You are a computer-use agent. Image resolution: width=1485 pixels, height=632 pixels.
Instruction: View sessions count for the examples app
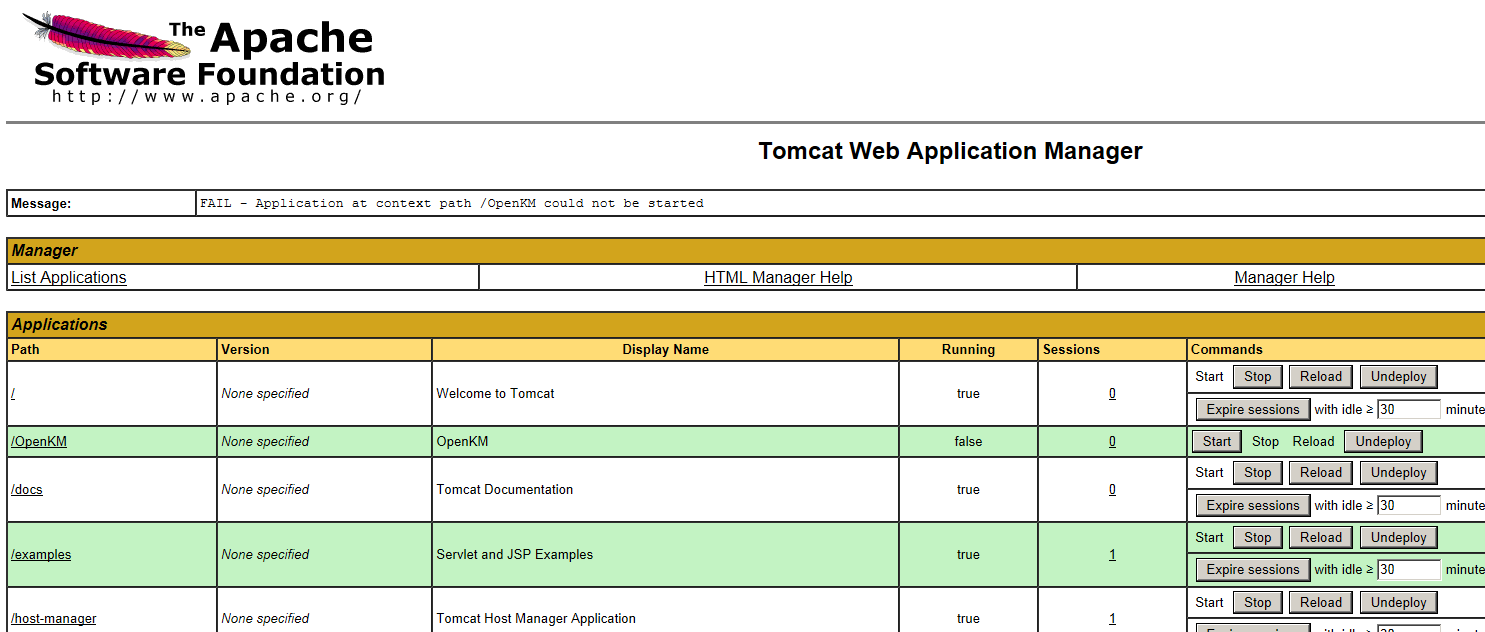(1112, 553)
